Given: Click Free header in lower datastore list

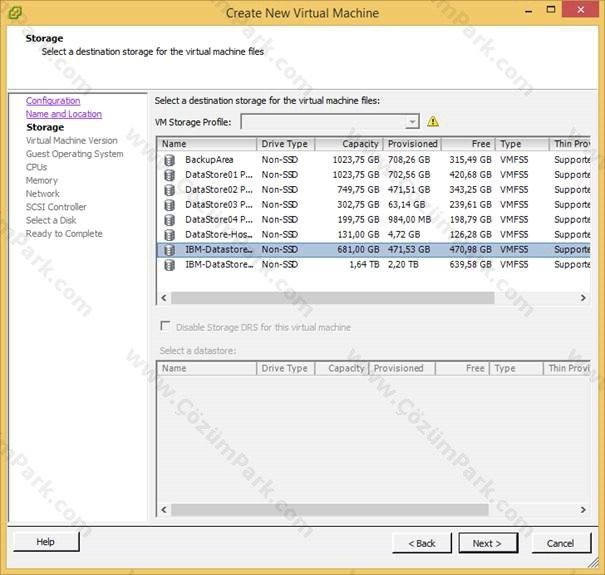Looking at the screenshot, I should pos(463,369).
